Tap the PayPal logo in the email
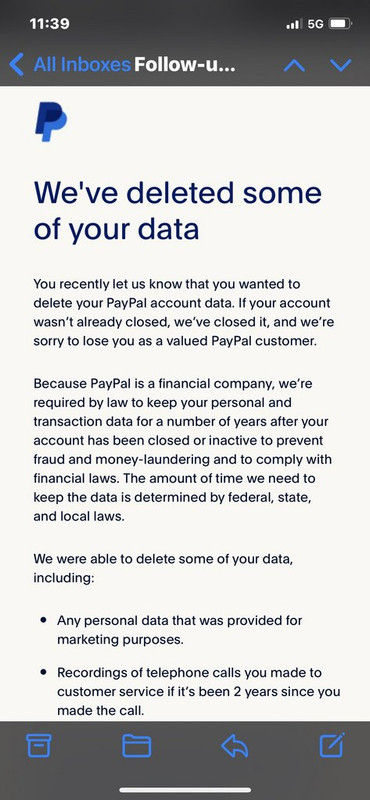This screenshot has width=370, height=800. (x=51, y=121)
